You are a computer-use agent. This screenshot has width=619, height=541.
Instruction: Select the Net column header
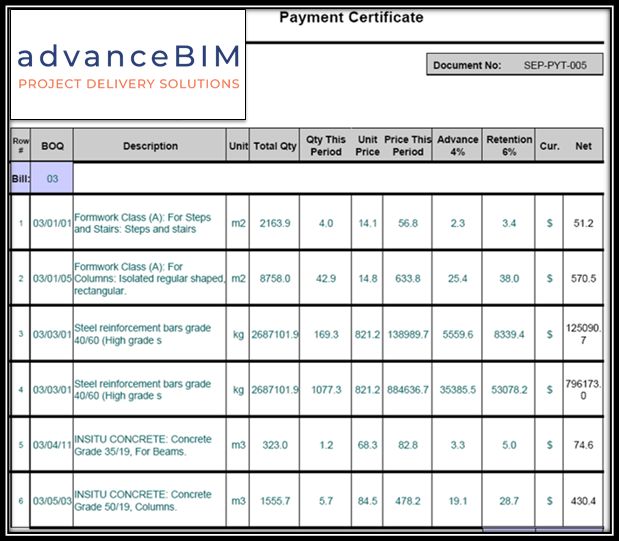click(x=583, y=146)
